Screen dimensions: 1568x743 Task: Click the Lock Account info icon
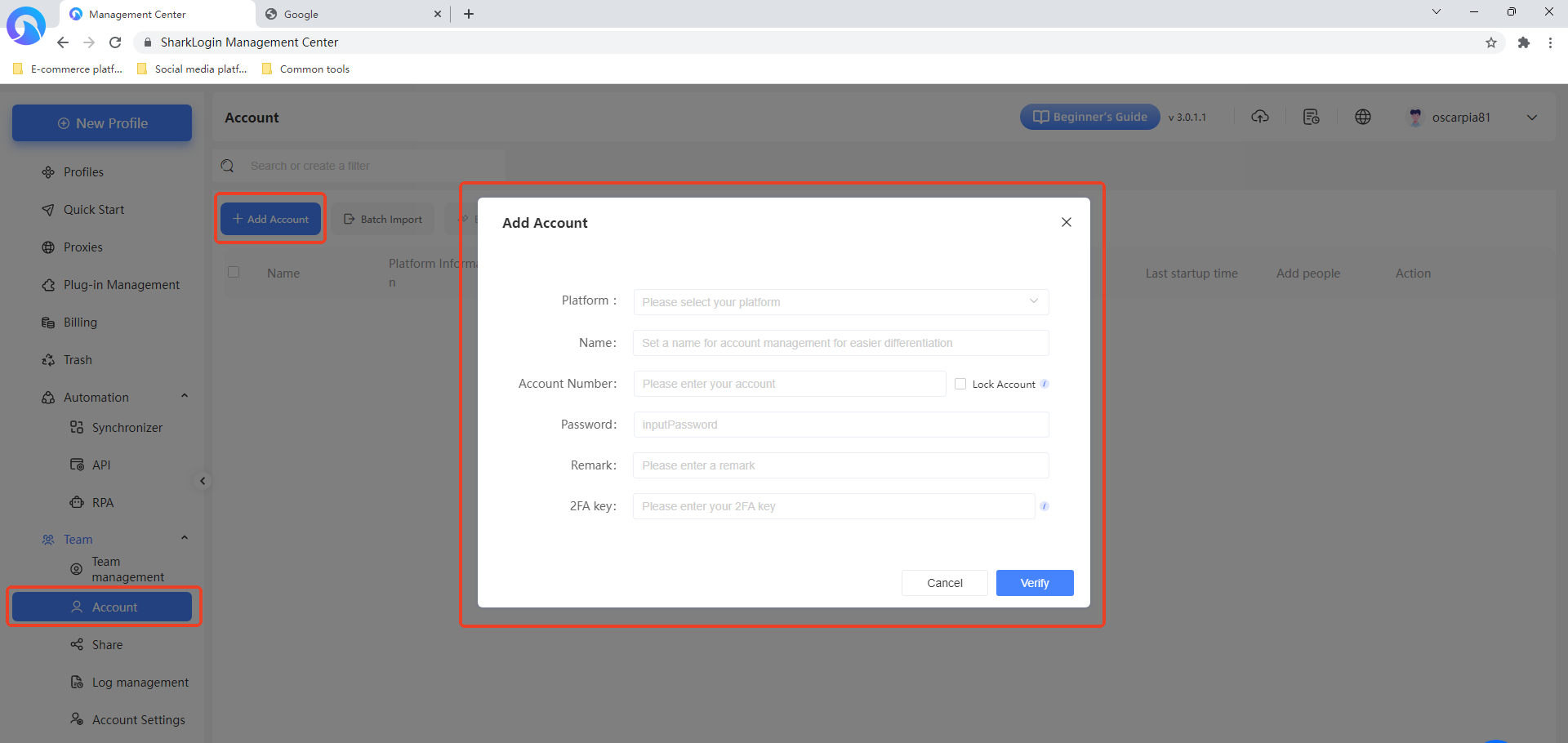click(1045, 384)
